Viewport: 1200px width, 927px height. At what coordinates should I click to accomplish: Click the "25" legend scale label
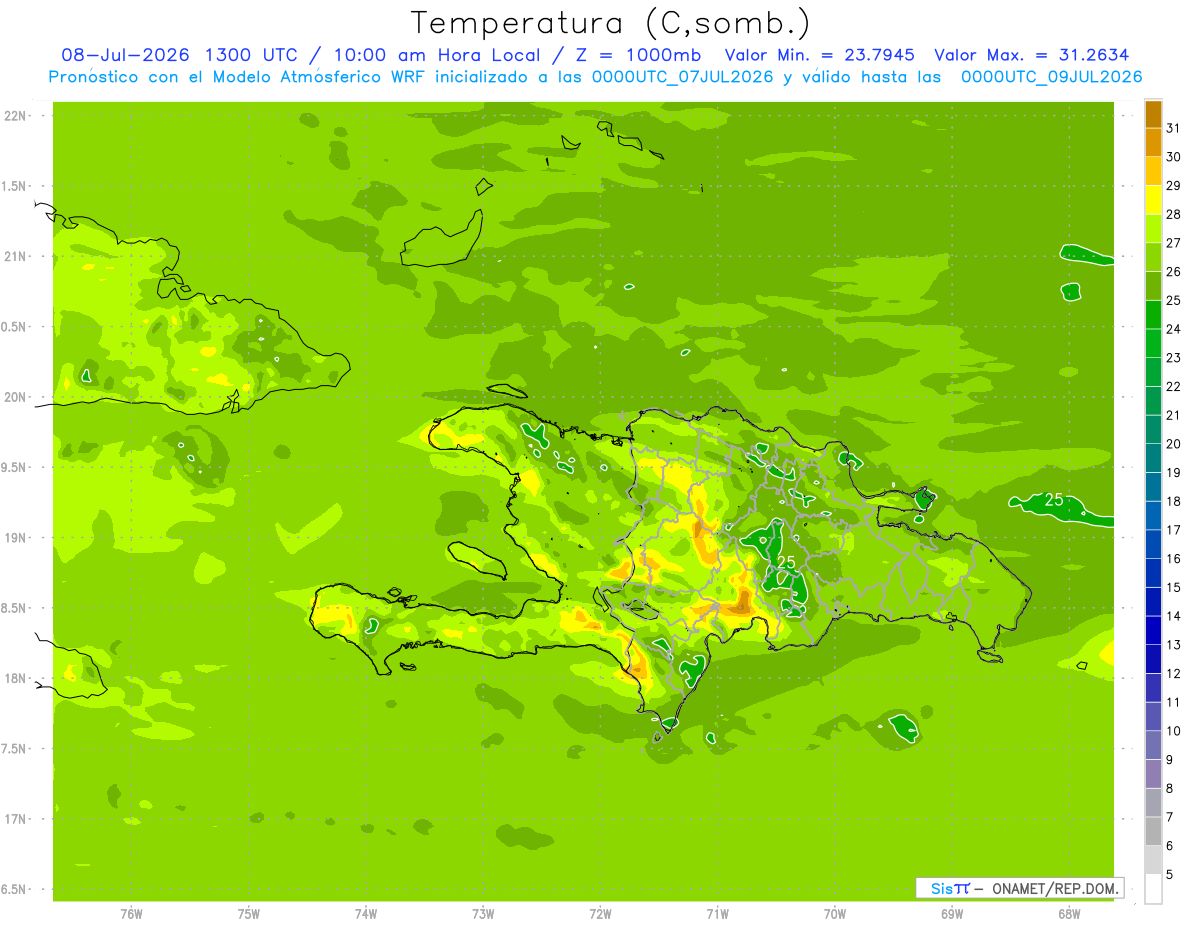click(1174, 301)
